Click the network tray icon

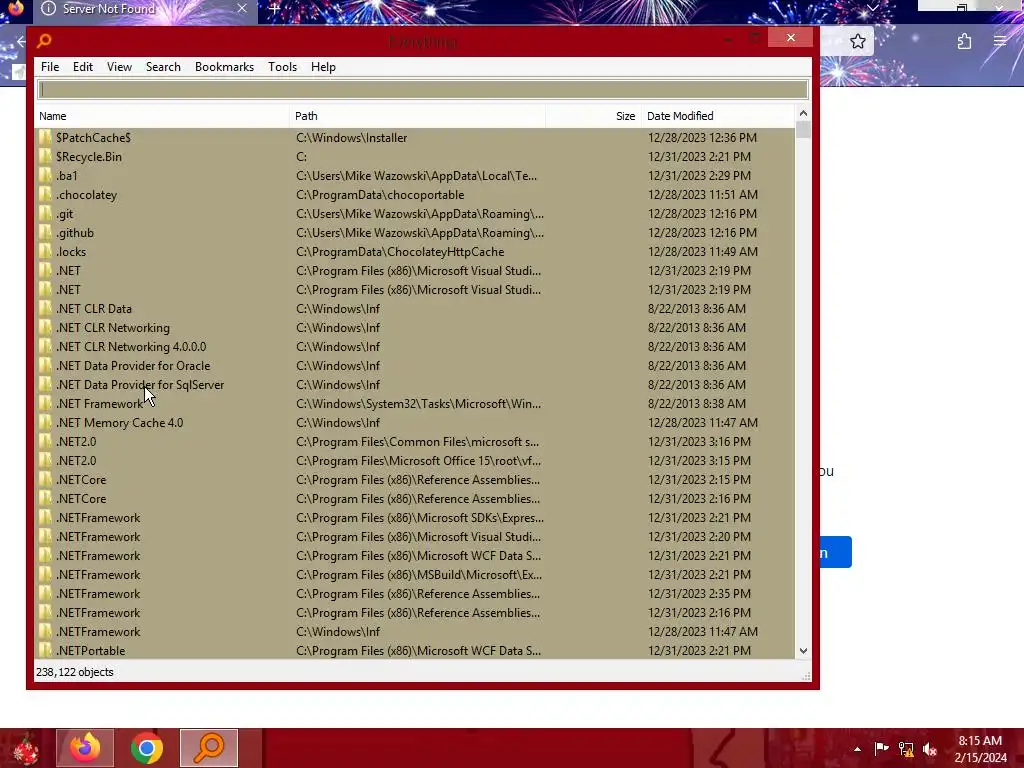click(906, 749)
